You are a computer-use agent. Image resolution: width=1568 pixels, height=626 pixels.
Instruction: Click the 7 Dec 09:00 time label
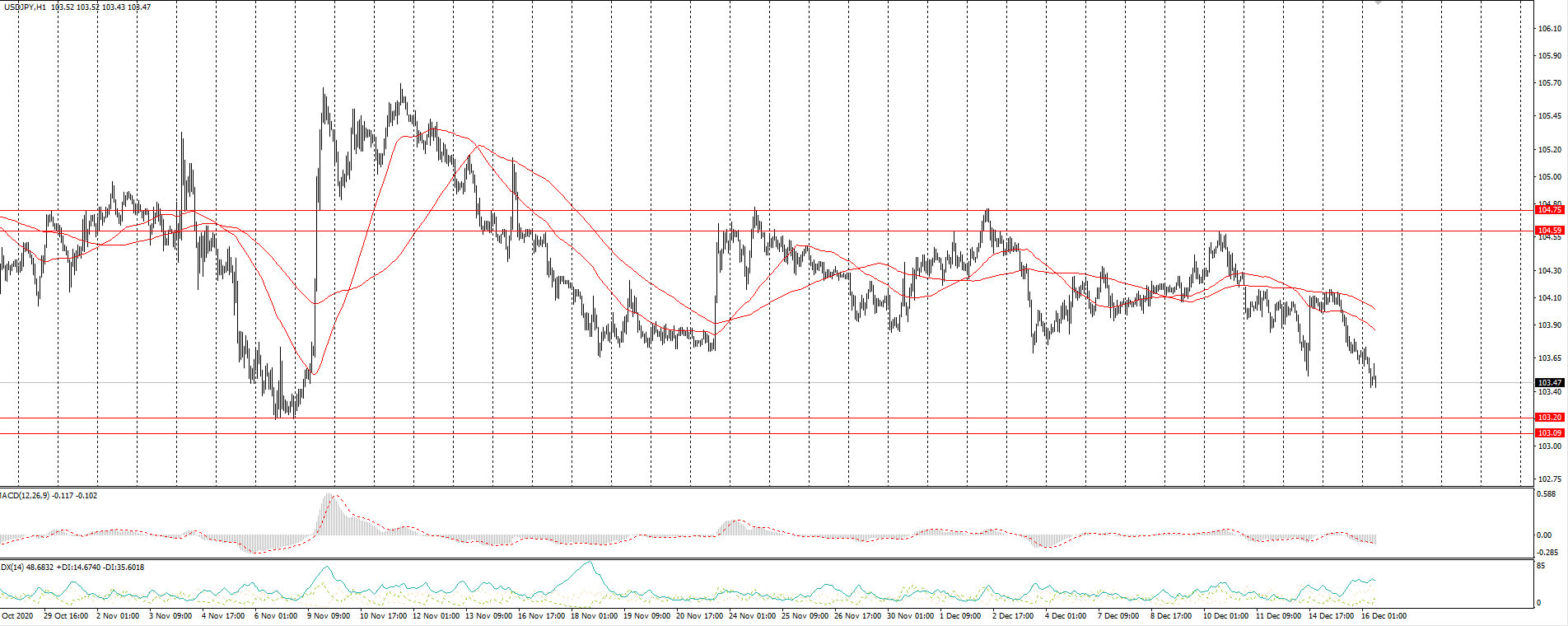(x=1119, y=616)
